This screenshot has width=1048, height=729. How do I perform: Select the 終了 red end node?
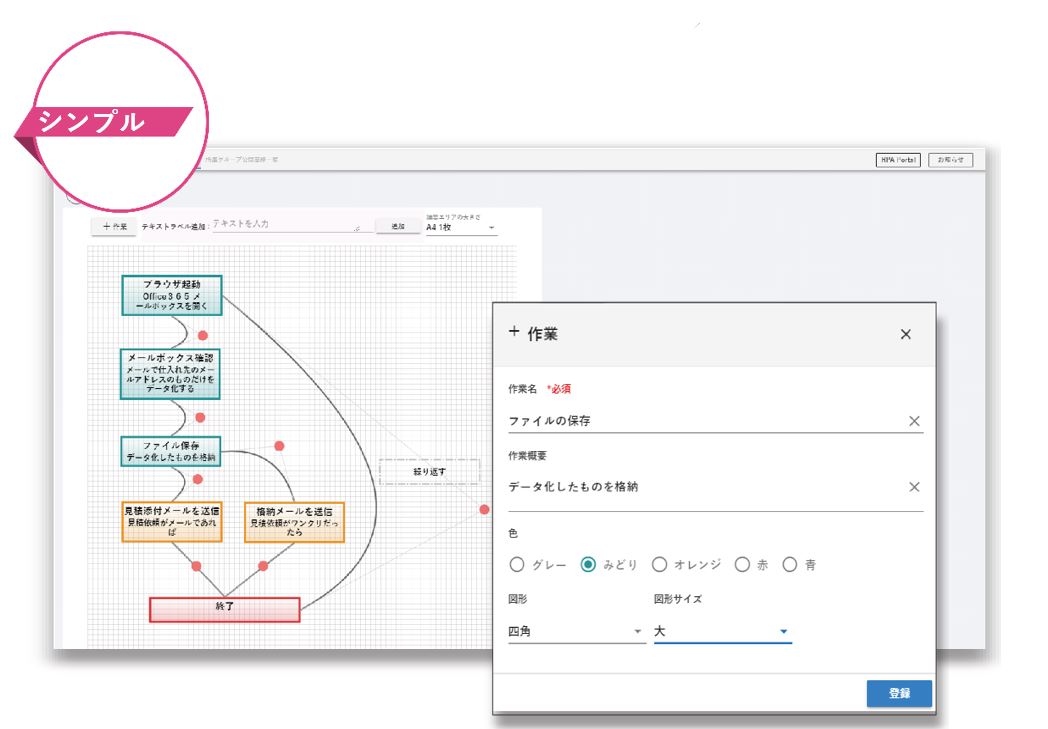[x=225, y=609]
